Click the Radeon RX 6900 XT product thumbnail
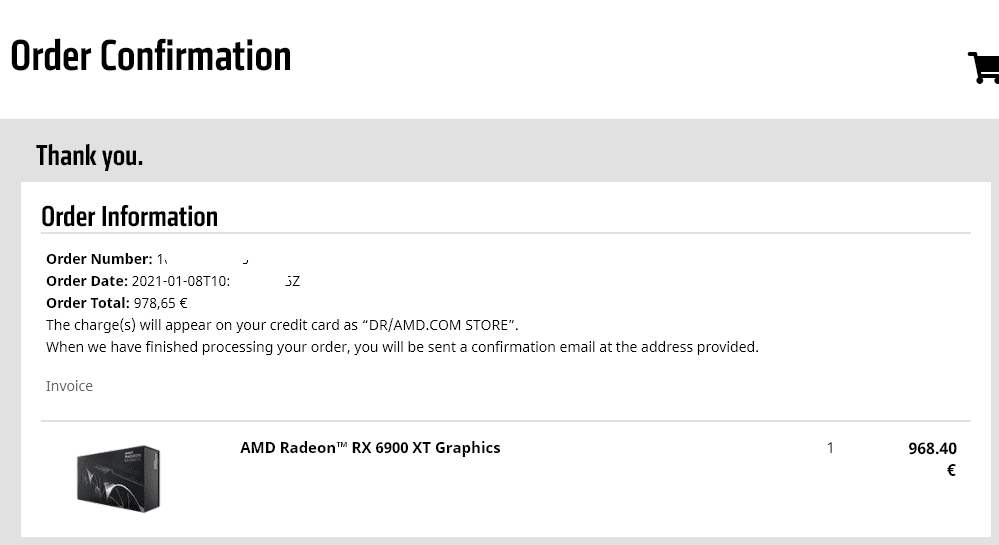The width and height of the screenshot is (999, 545). (118, 478)
